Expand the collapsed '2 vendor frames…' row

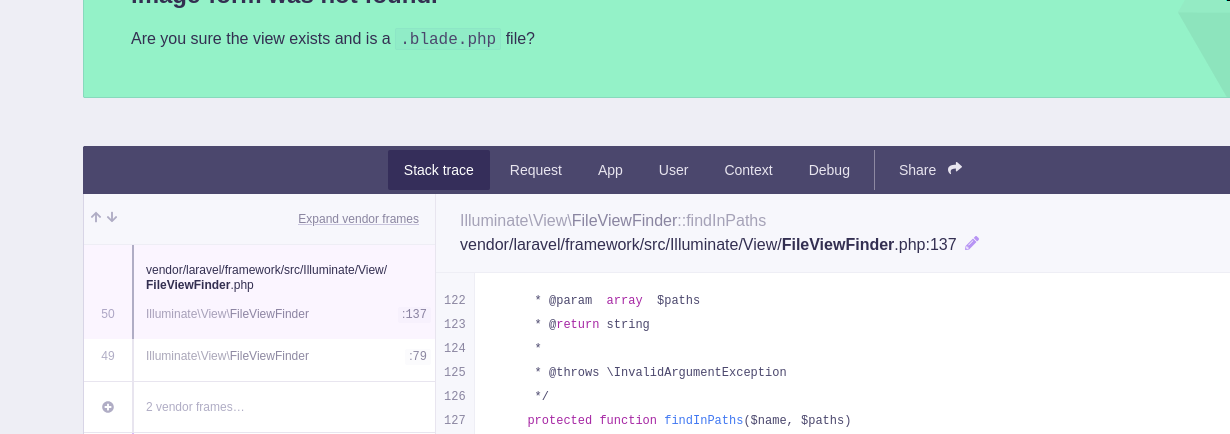[195, 407]
